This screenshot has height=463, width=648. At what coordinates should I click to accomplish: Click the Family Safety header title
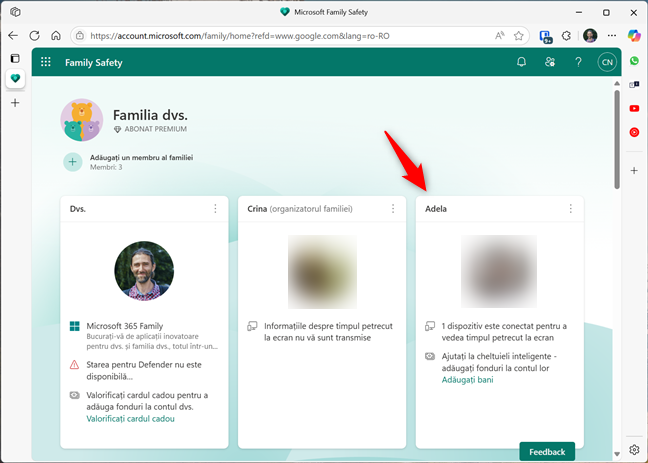[x=94, y=62]
